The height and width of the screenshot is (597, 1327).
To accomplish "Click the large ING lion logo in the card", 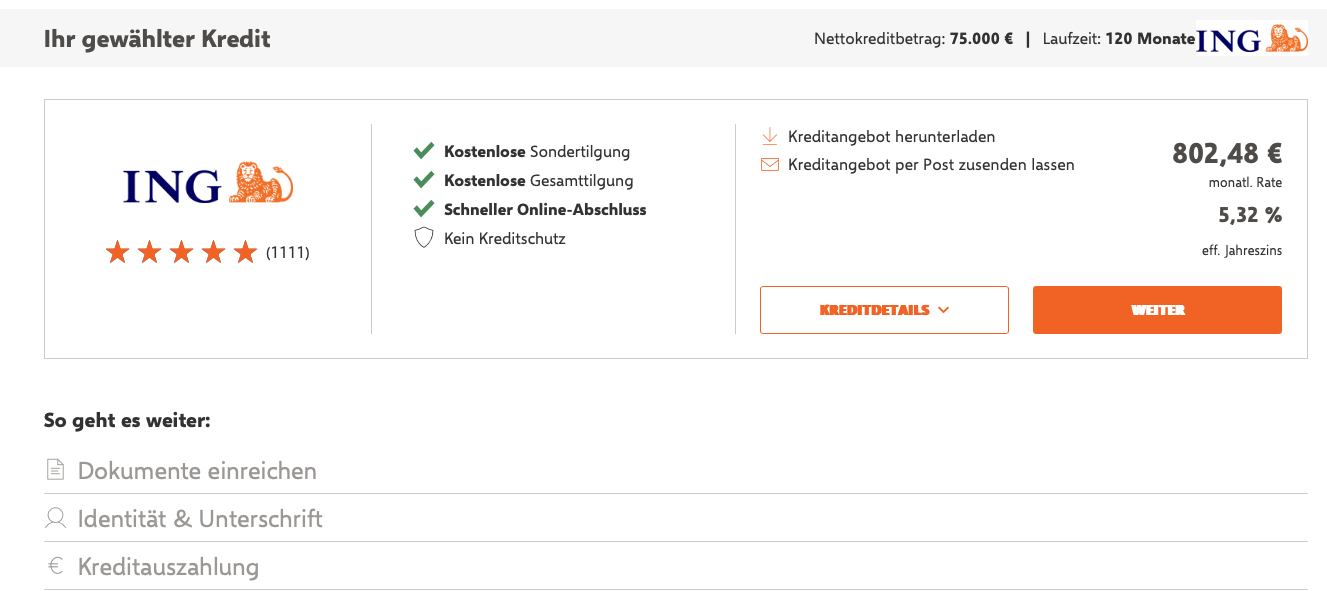I will pyautogui.click(x=208, y=185).
